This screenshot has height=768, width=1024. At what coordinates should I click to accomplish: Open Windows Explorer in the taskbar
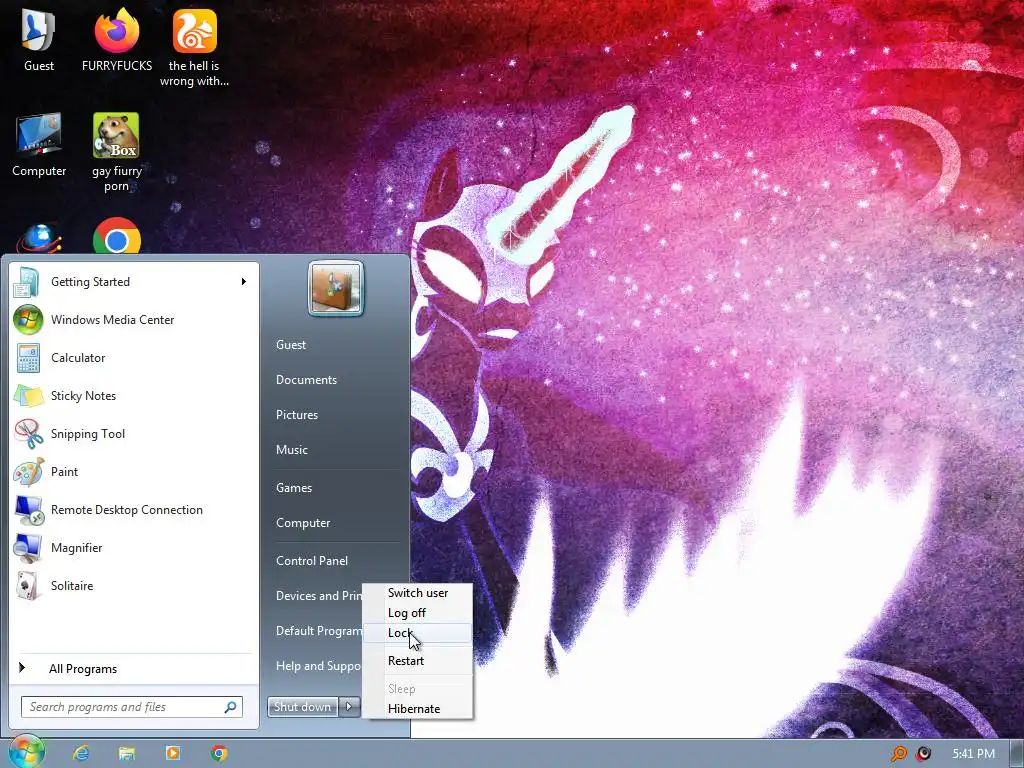click(127, 753)
